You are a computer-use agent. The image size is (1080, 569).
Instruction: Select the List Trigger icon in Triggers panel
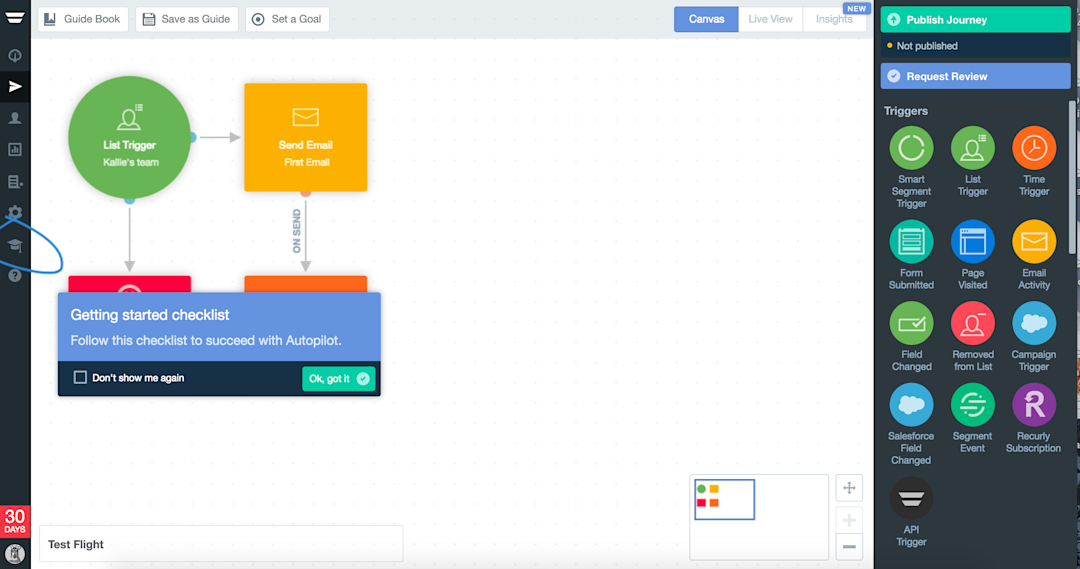coord(973,148)
